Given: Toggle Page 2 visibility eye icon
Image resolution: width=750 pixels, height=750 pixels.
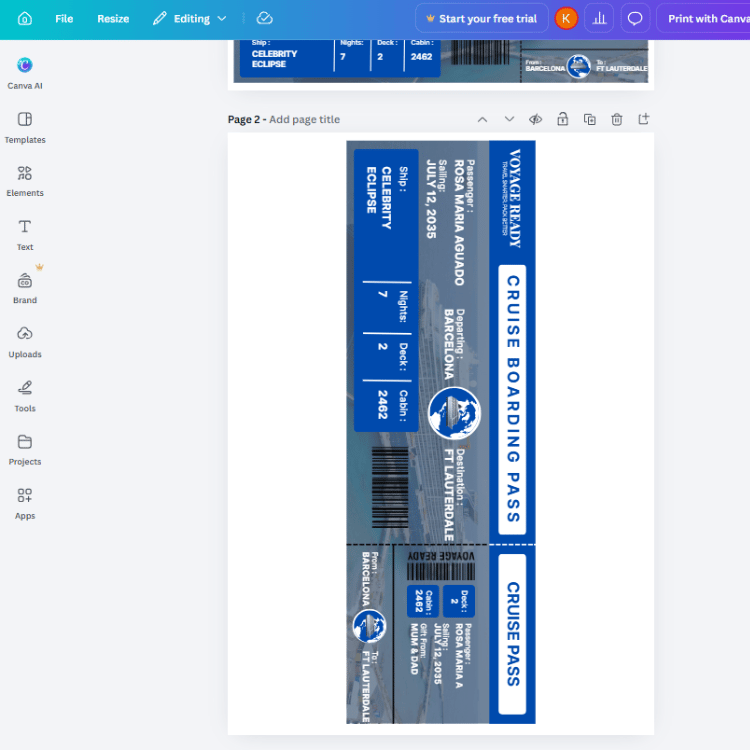Looking at the screenshot, I should tap(536, 119).
